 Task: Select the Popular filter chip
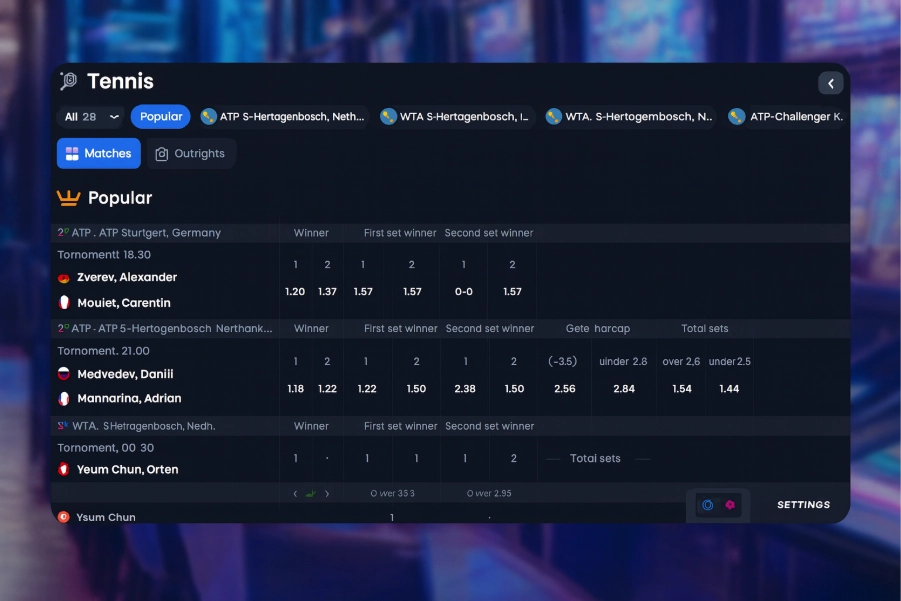pyautogui.click(x=160, y=116)
